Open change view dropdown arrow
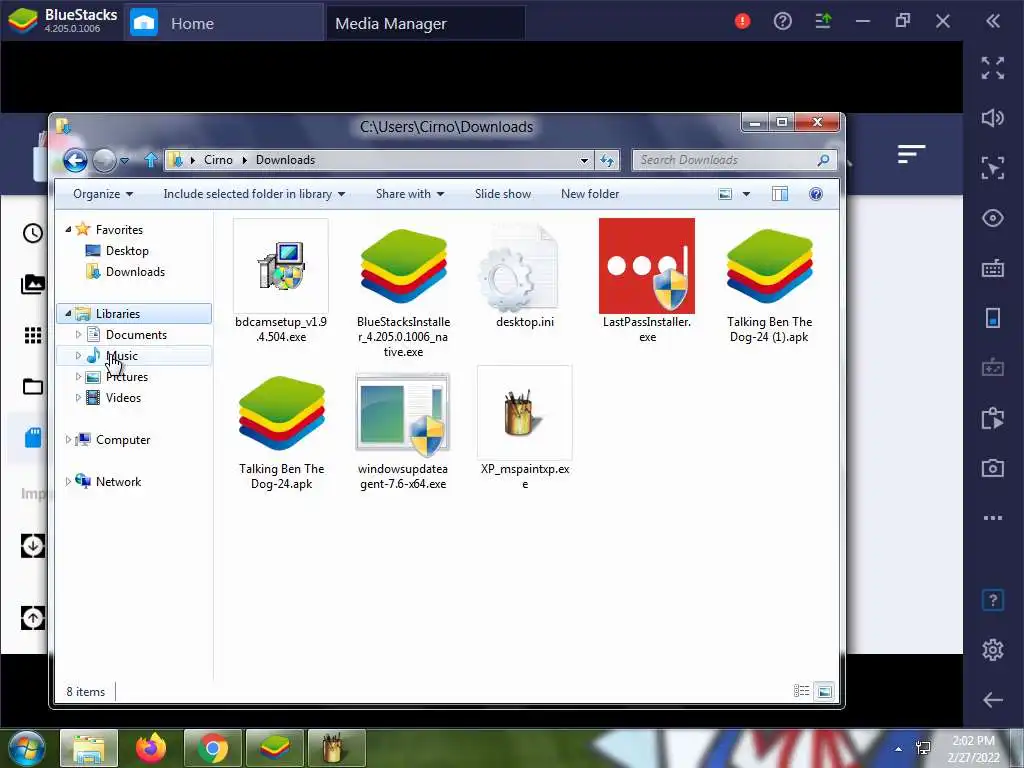Image resolution: width=1024 pixels, height=768 pixels. click(x=746, y=194)
